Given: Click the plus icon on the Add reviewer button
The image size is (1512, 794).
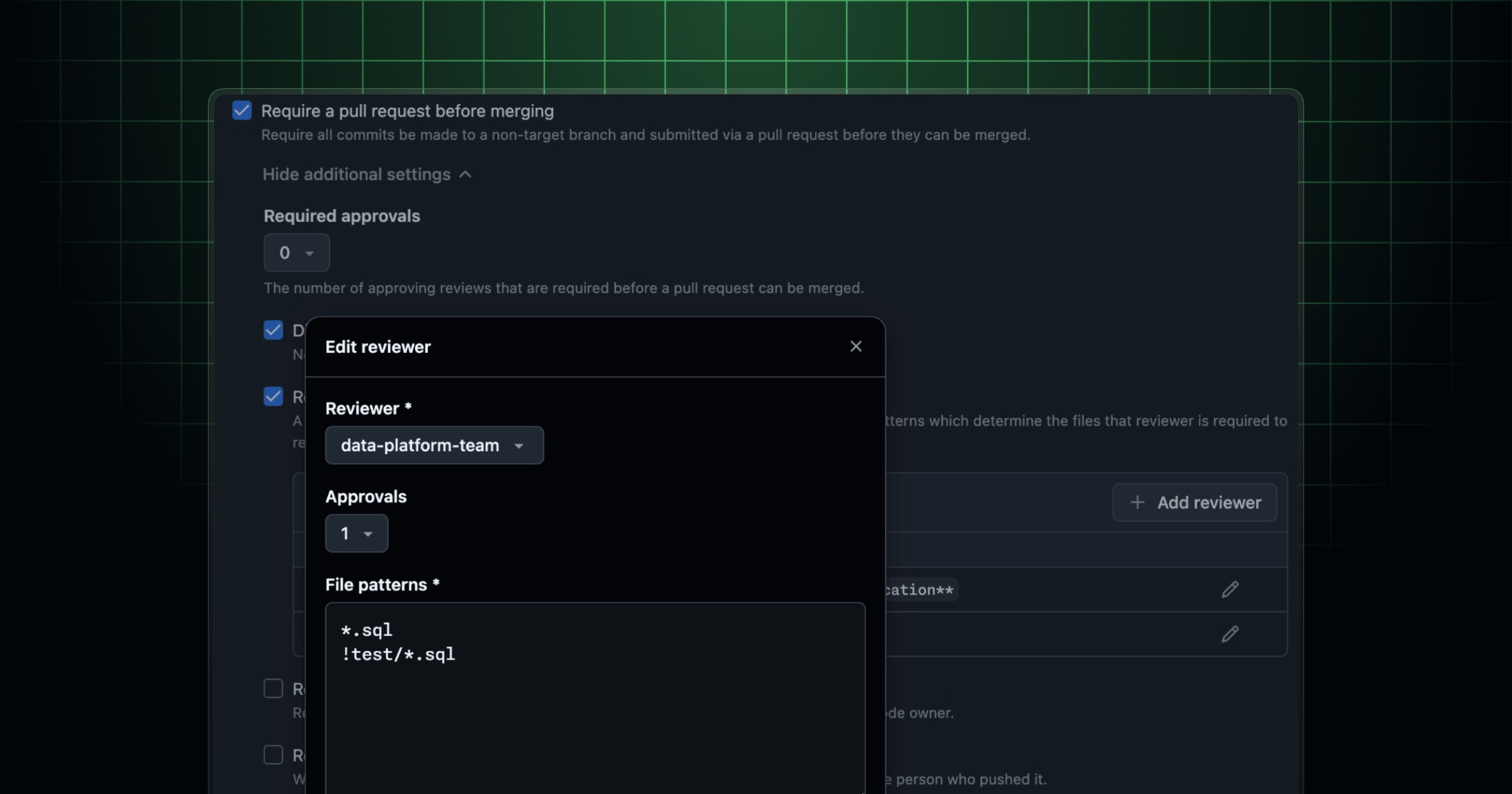Looking at the screenshot, I should point(1138,502).
